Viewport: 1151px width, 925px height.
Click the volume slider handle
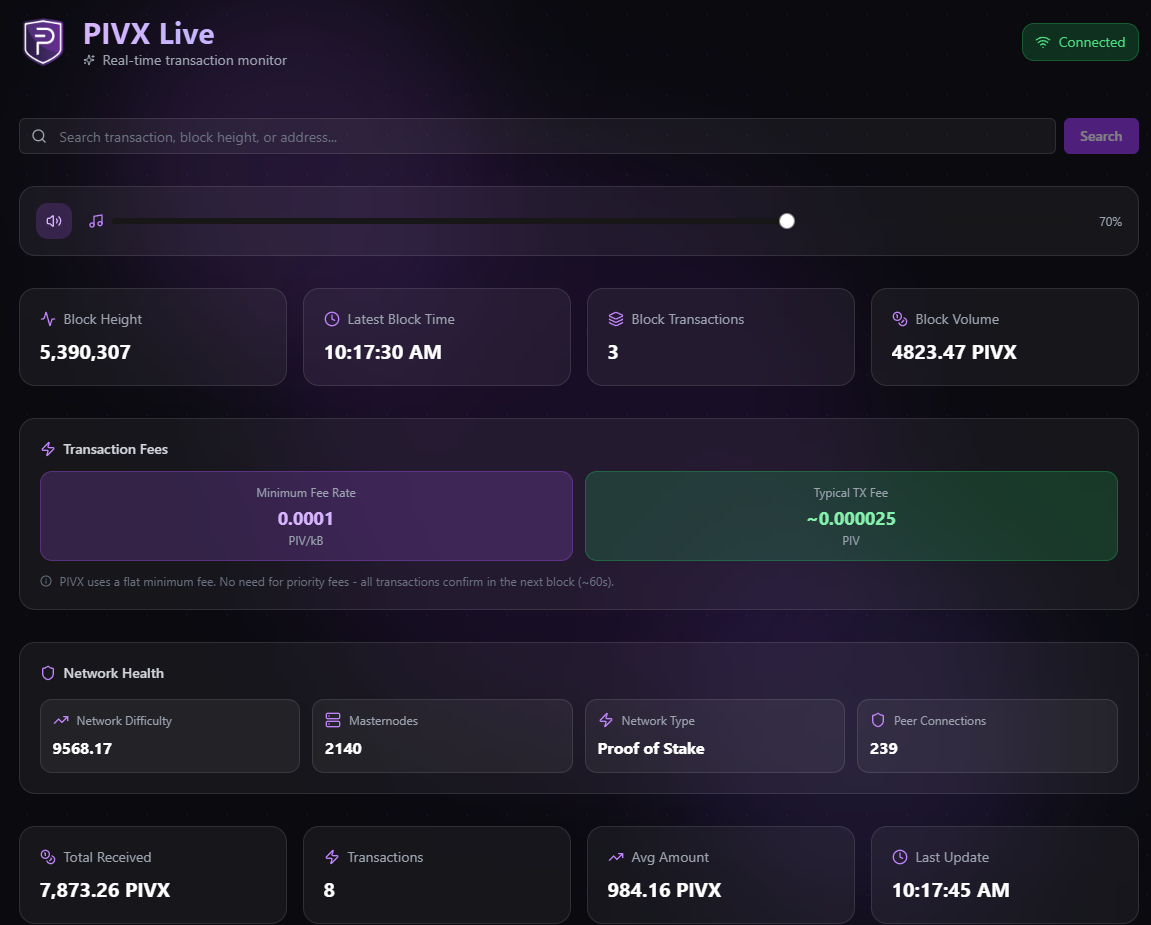point(787,221)
